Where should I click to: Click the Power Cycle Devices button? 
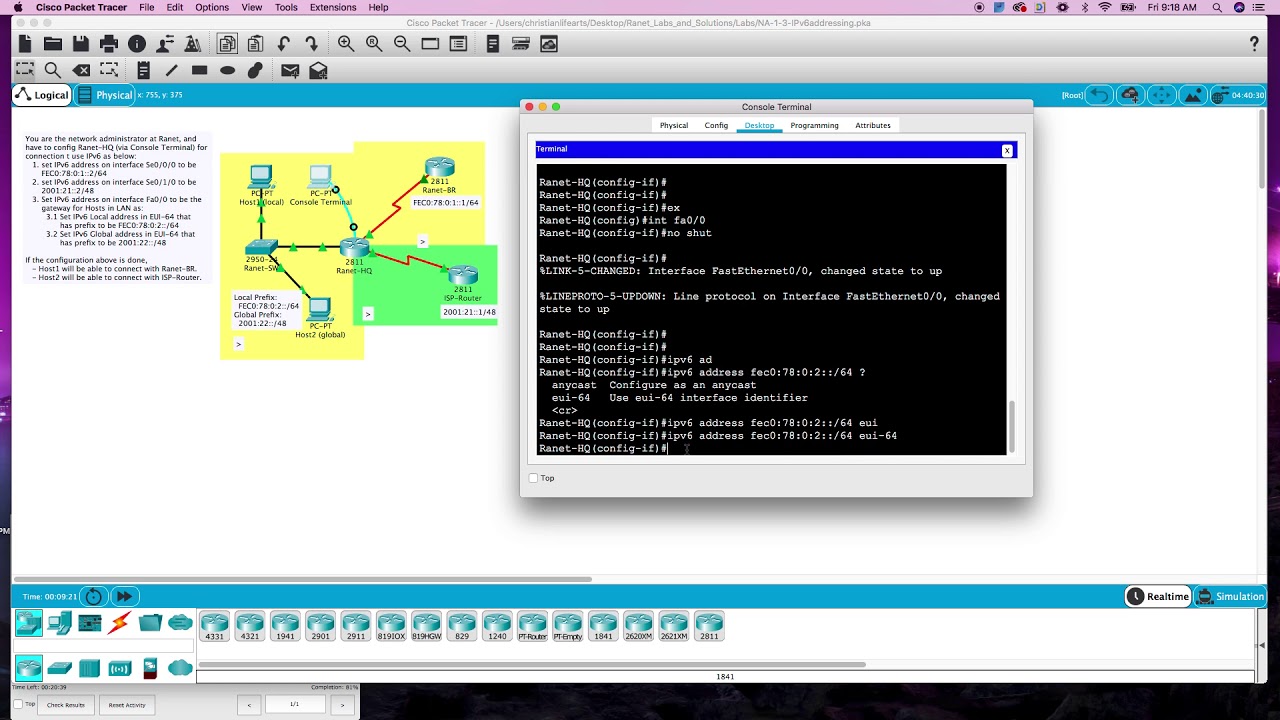click(x=93, y=596)
